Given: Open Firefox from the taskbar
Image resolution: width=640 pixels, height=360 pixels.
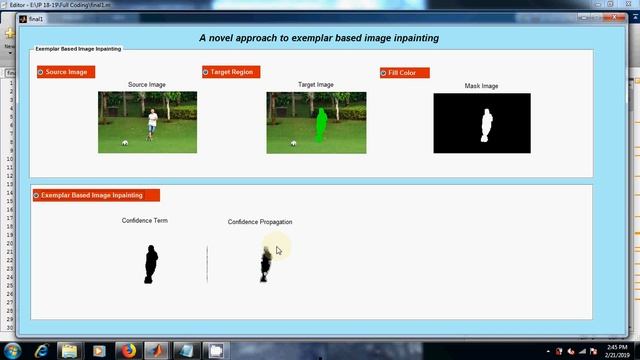Looking at the screenshot, I should tap(128, 351).
